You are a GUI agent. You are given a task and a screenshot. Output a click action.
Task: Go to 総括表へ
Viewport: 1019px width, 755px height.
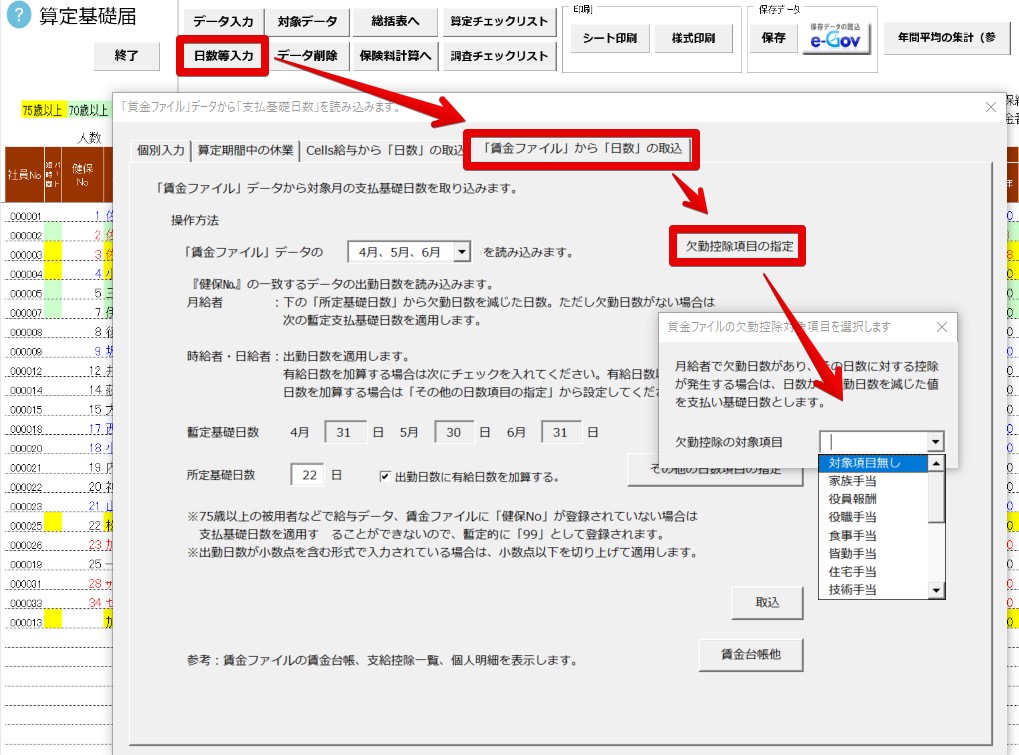(395, 21)
